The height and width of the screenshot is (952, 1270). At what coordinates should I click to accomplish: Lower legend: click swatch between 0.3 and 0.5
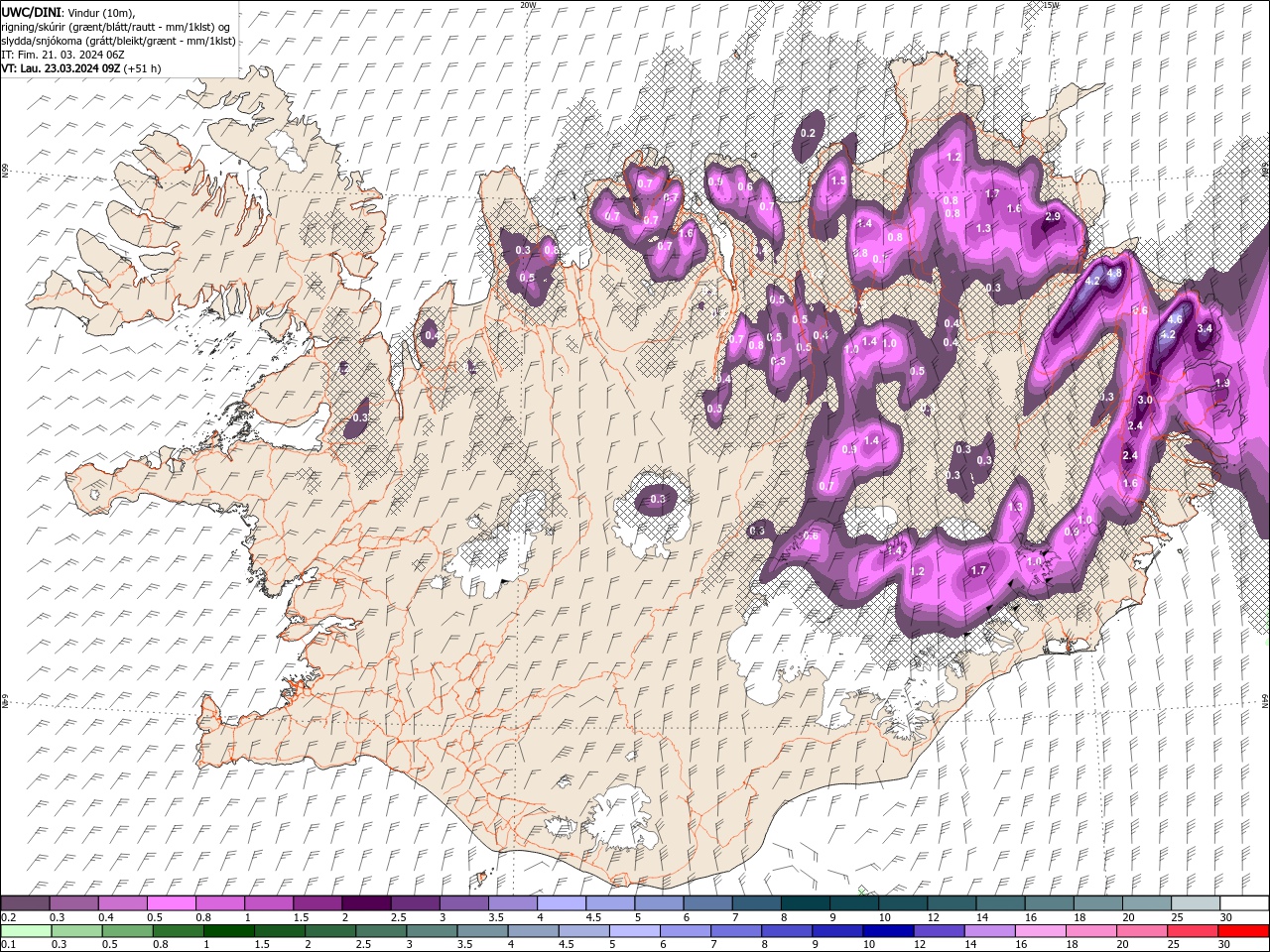click(x=76, y=931)
